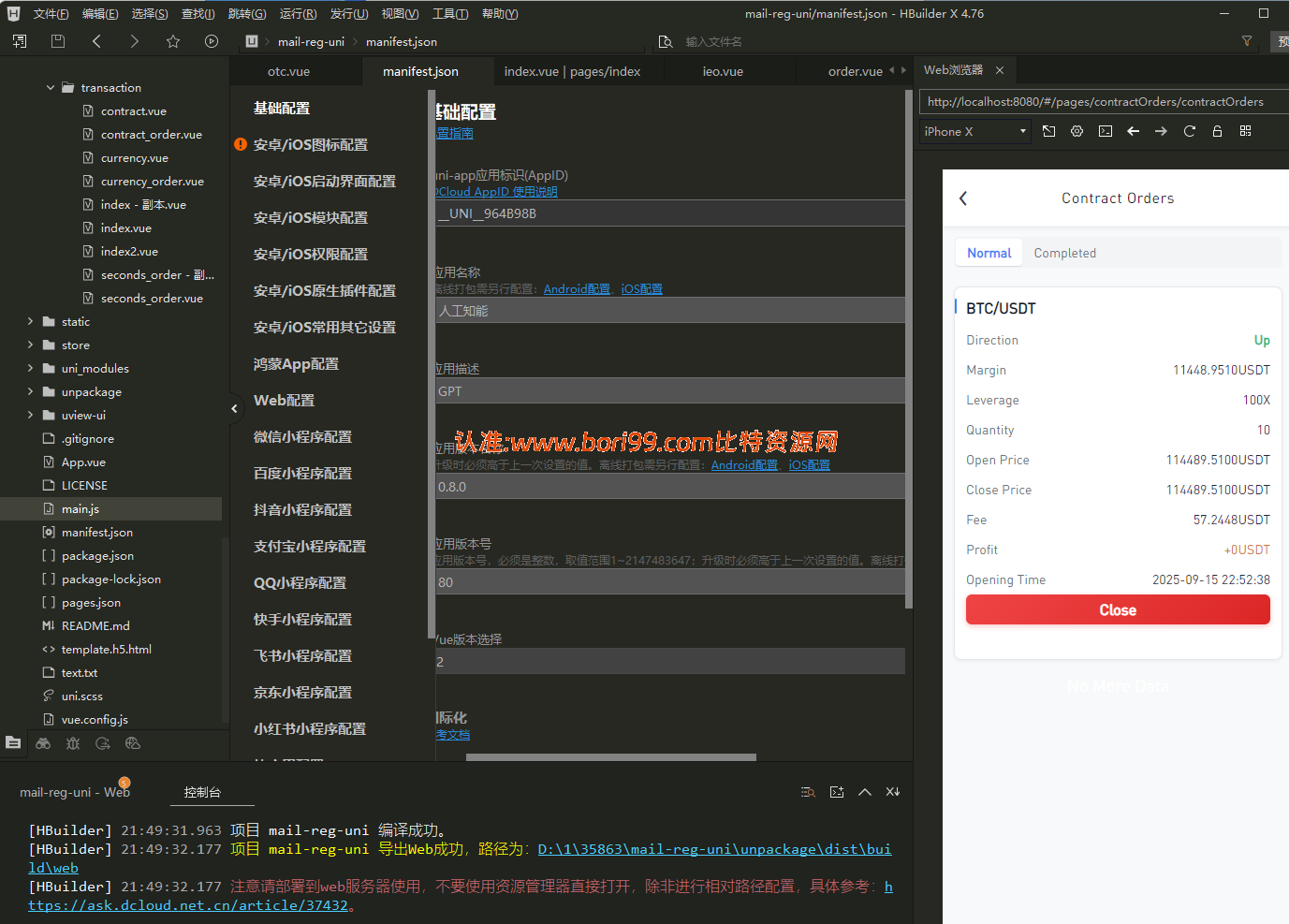Click the console export log icon
The width and height of the screenshot is (1289, 924).
coord(837,792)
